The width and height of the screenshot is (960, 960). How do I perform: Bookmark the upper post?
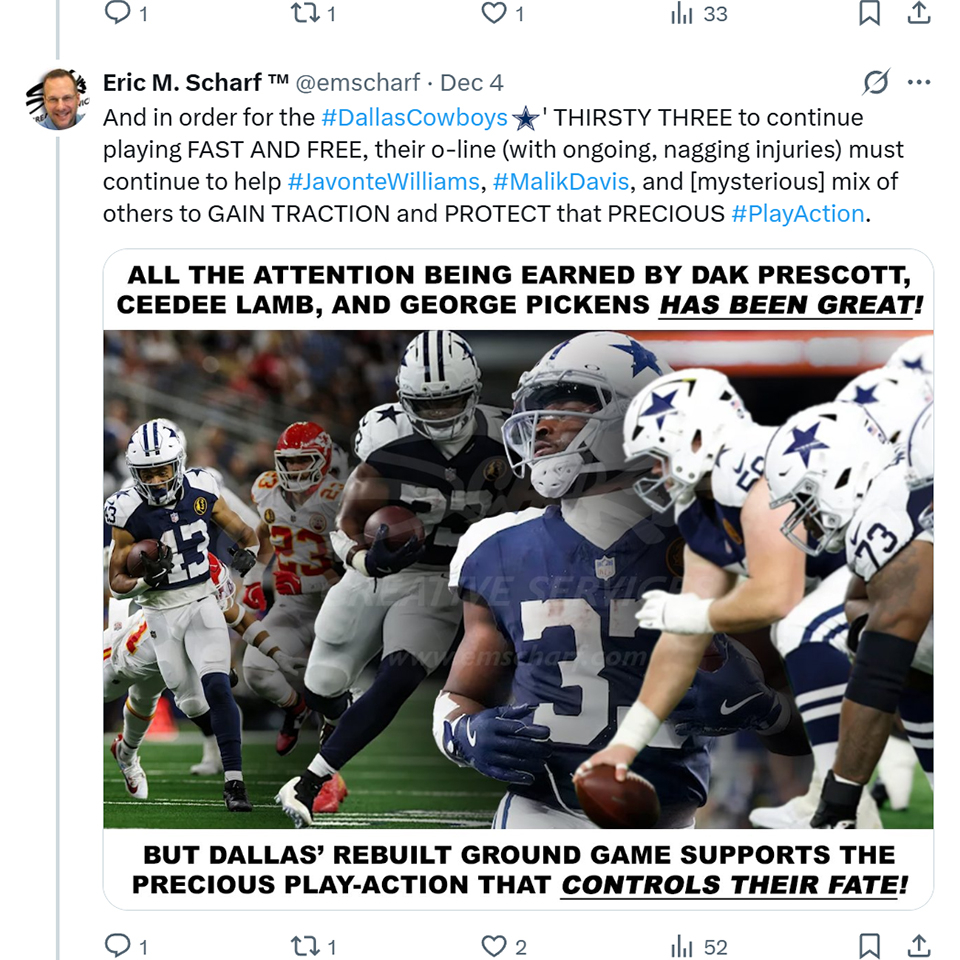point(870,13)
